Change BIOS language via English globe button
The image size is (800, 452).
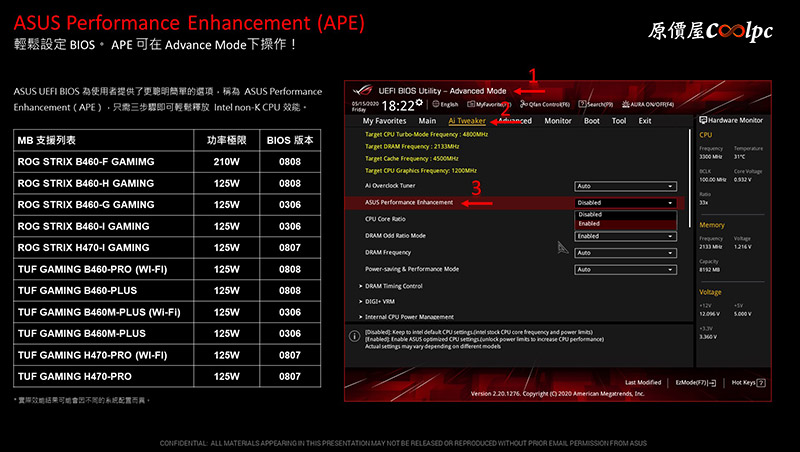(445, 104)
